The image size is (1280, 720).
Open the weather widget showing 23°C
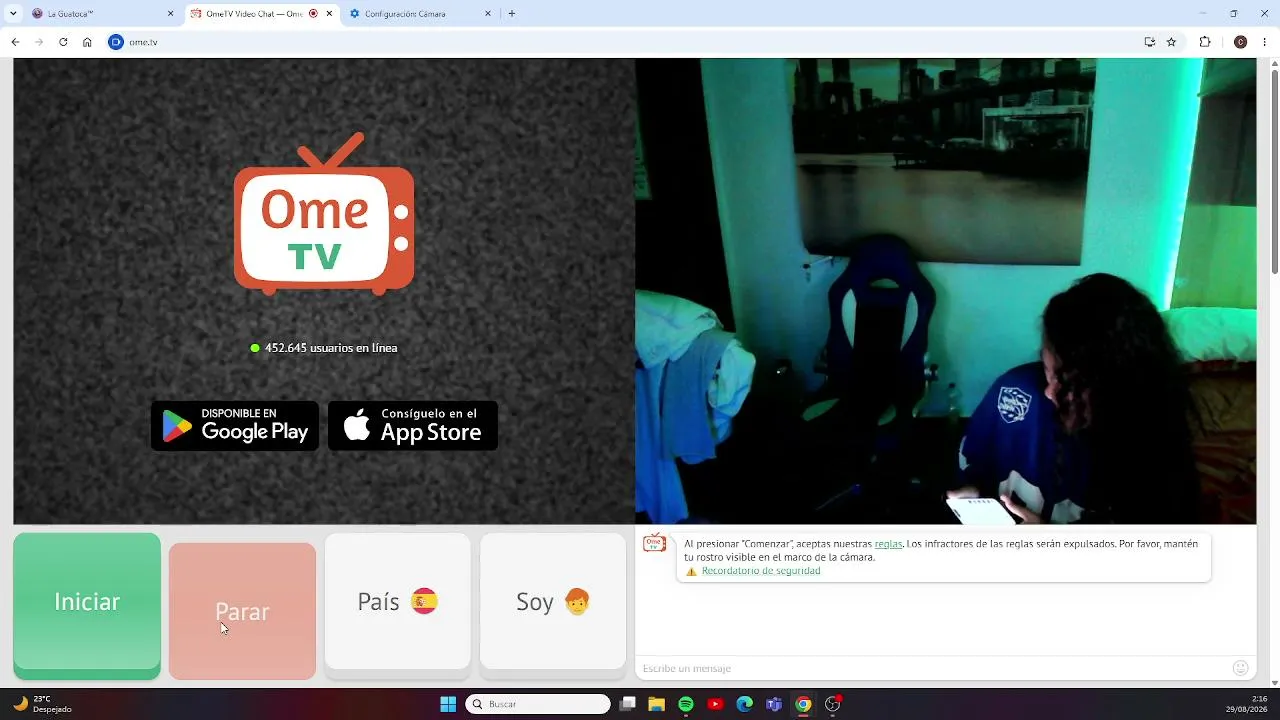pos(42,704)
